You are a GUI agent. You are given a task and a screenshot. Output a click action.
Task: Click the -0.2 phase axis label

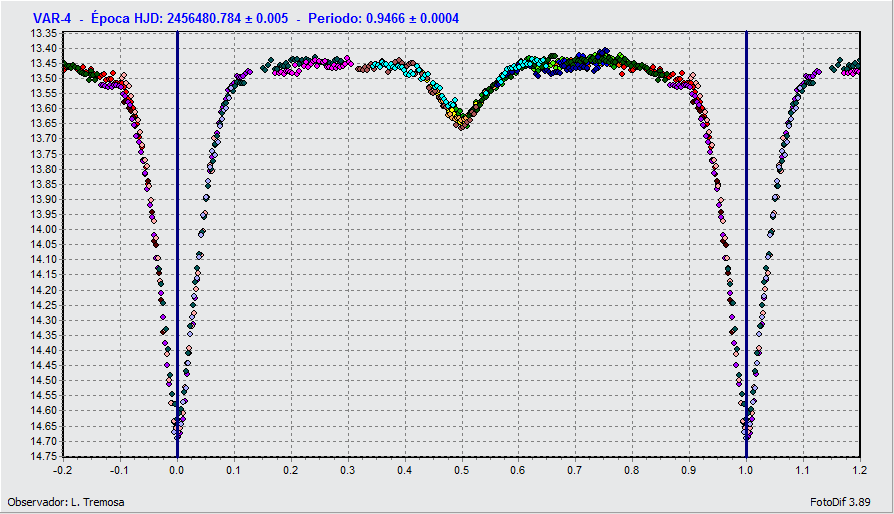pos(63,470)
